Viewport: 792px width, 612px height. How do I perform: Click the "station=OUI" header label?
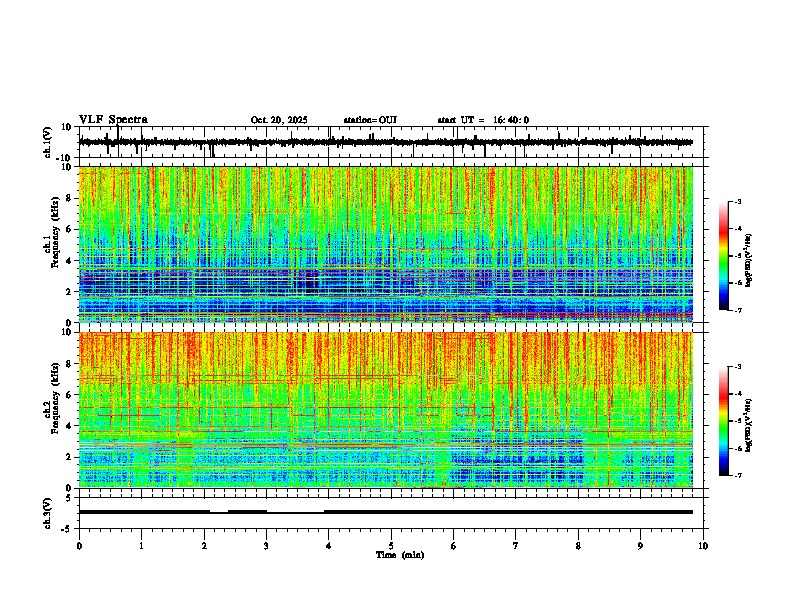pos(370,120)
